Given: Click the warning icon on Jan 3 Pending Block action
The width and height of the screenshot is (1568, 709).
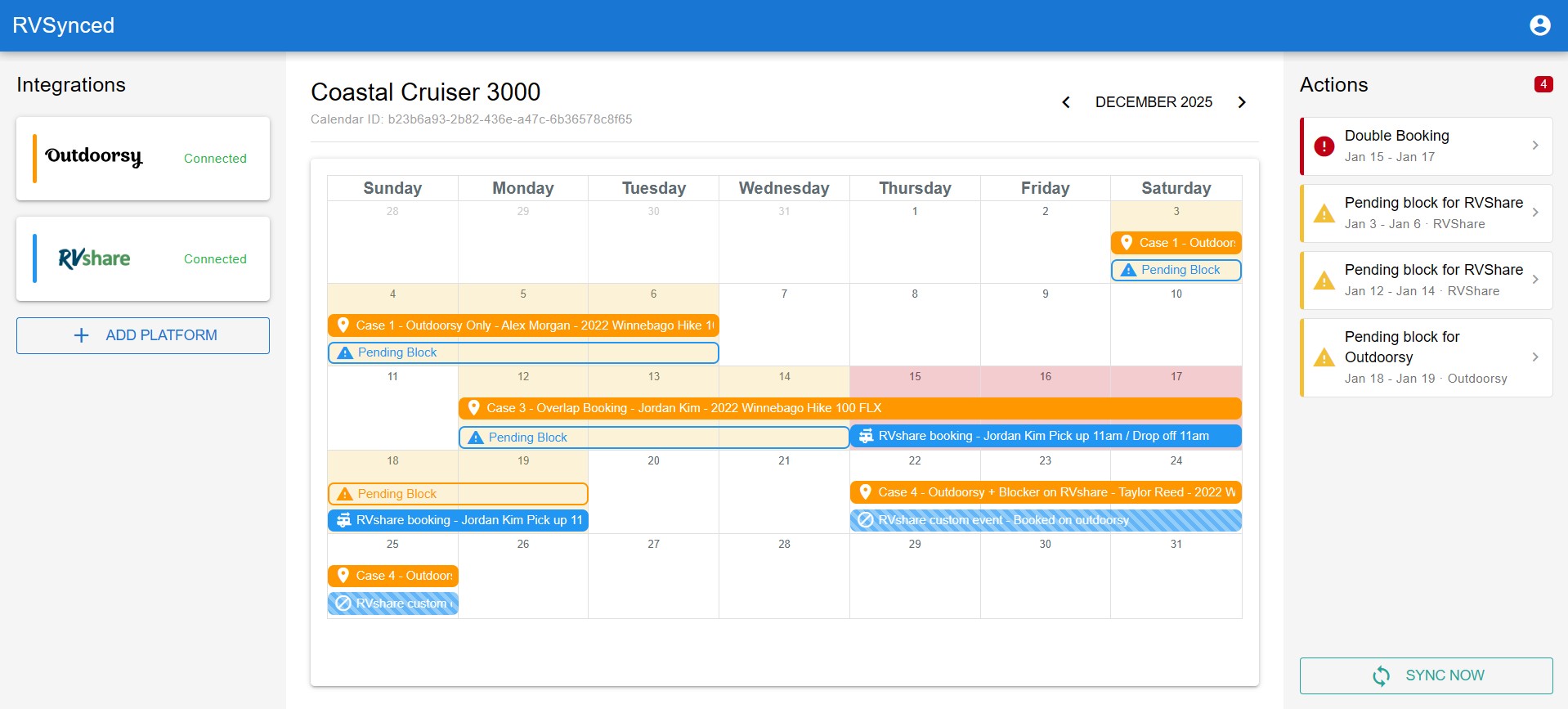Looking at the screenshot, I should tap(1324, 213).
